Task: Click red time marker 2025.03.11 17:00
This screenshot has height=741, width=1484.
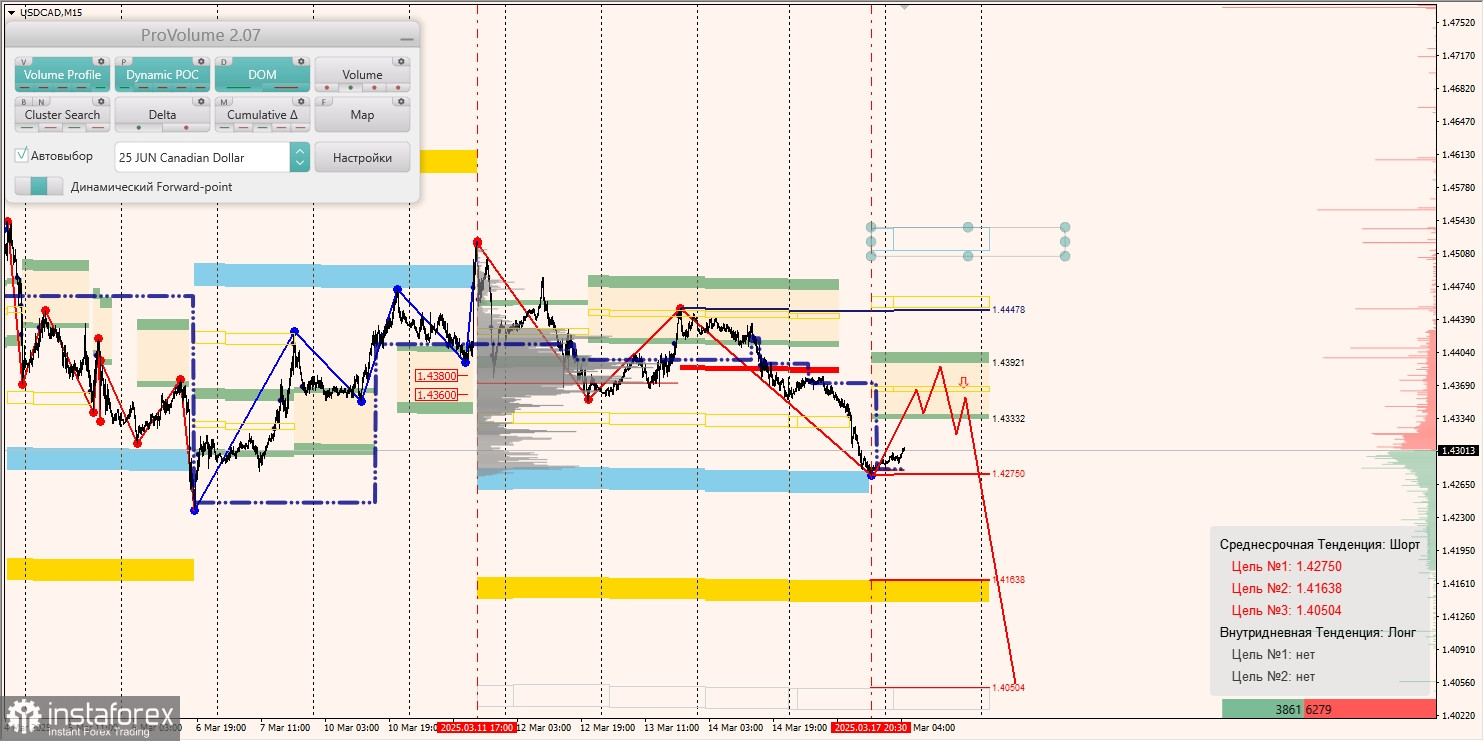Action: [x=476, y=727]
